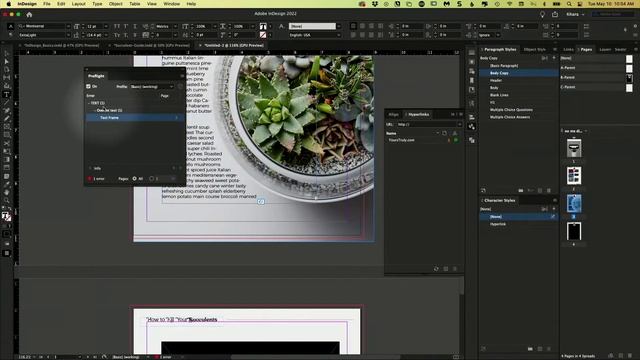Collapse the Overset text (1) error group
Screen dimensions: 640x360
(x=94, y=110)
